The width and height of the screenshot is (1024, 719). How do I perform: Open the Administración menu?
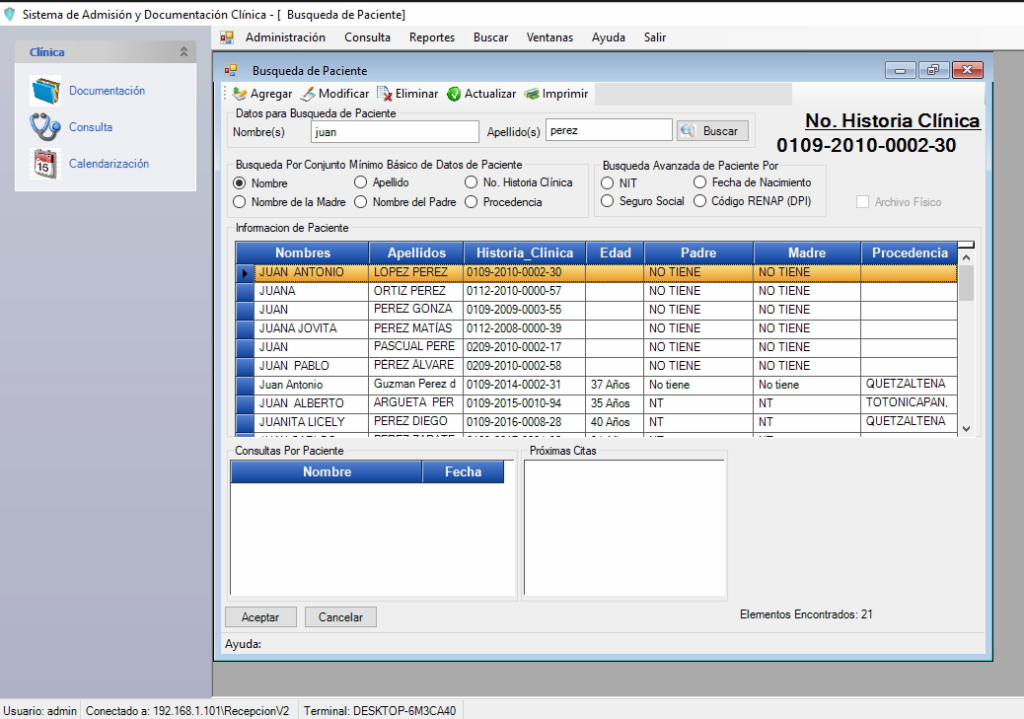coord(285,38)
